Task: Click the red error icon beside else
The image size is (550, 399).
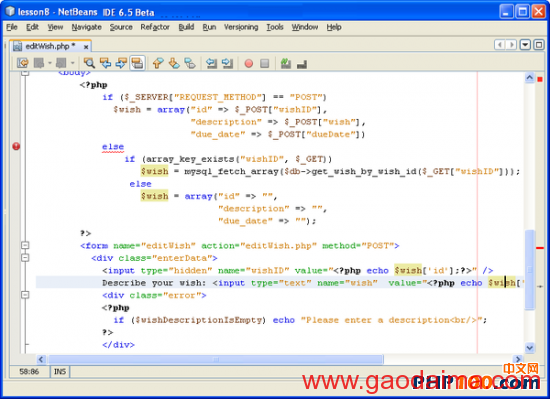Action: tap(16, 146)
